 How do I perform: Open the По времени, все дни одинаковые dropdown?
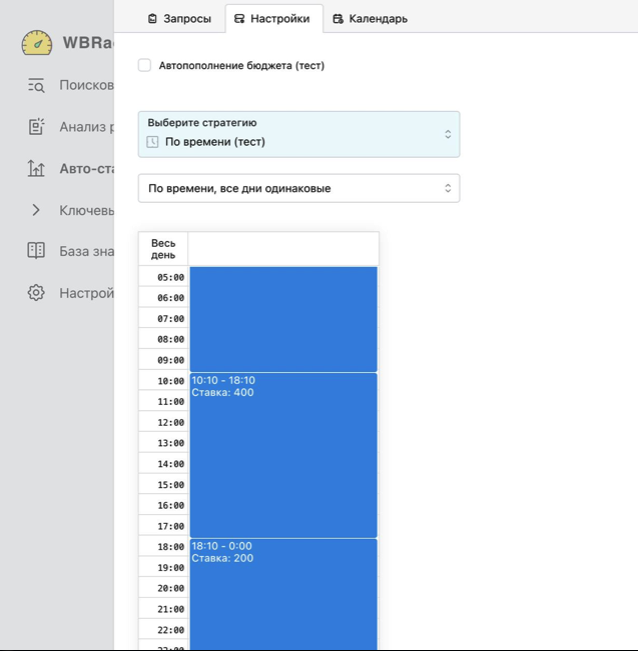coord(299,188)
